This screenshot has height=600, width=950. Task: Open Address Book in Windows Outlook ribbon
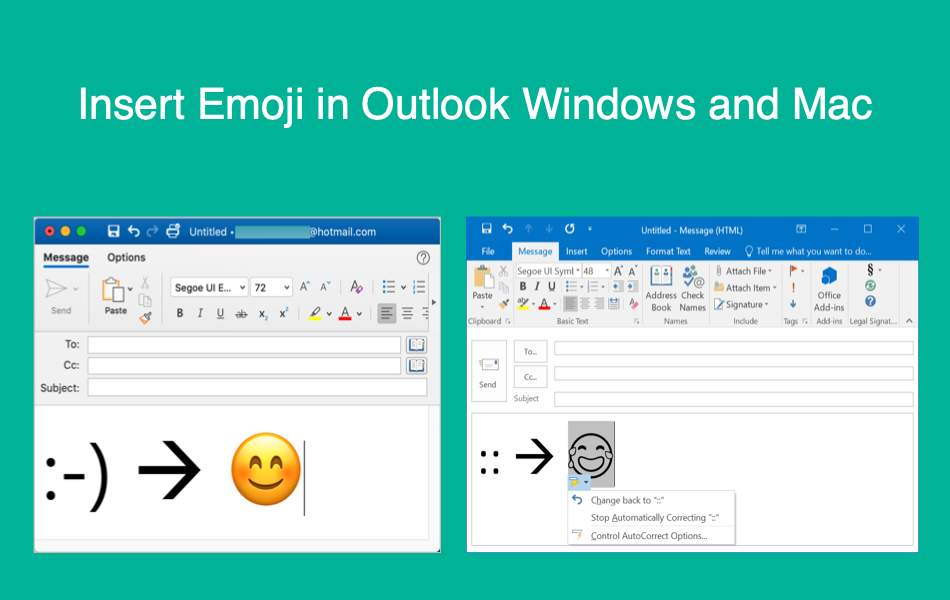[661, 289]
